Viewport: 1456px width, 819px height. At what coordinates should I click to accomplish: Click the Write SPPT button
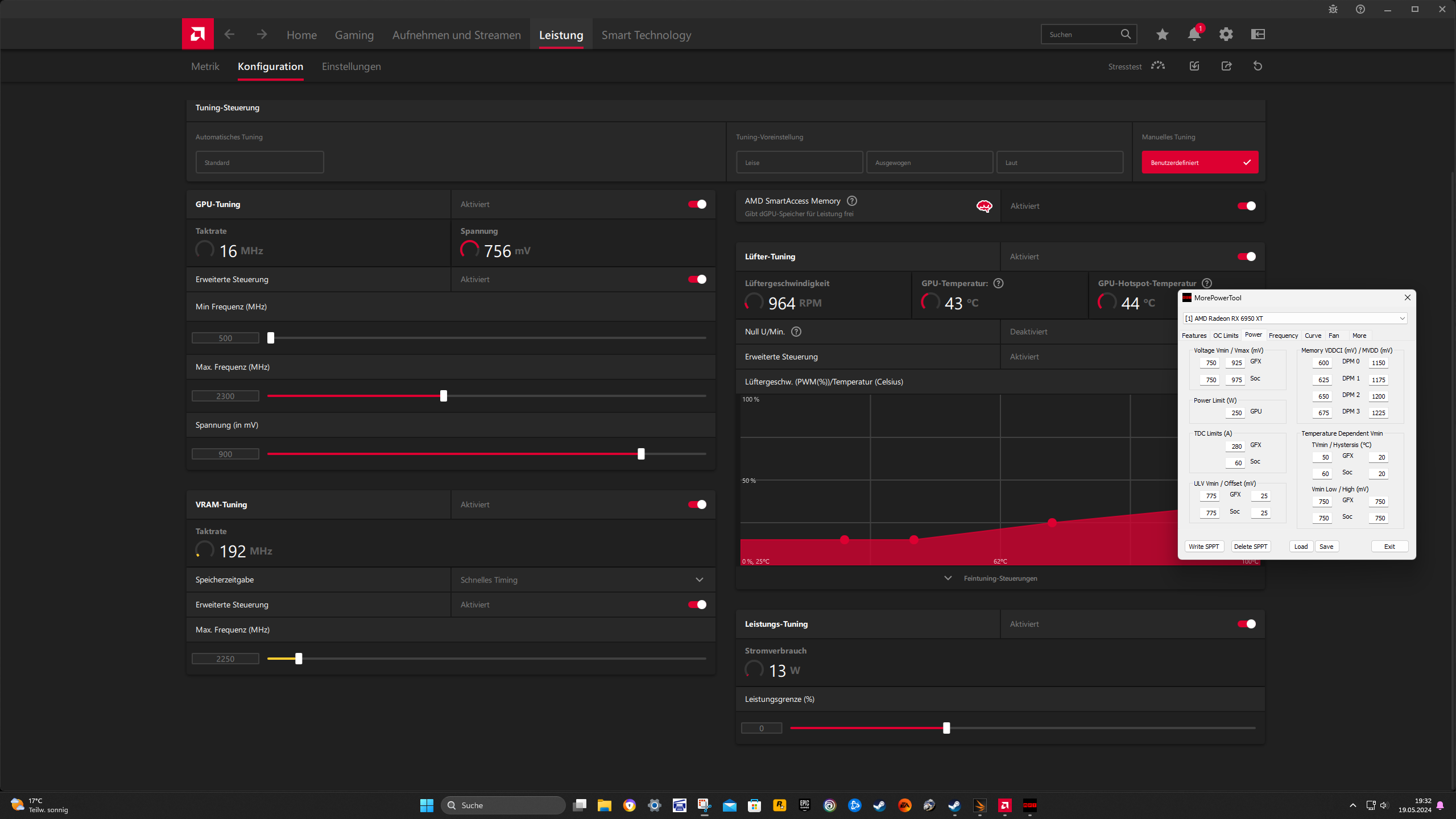[1203, 547]
